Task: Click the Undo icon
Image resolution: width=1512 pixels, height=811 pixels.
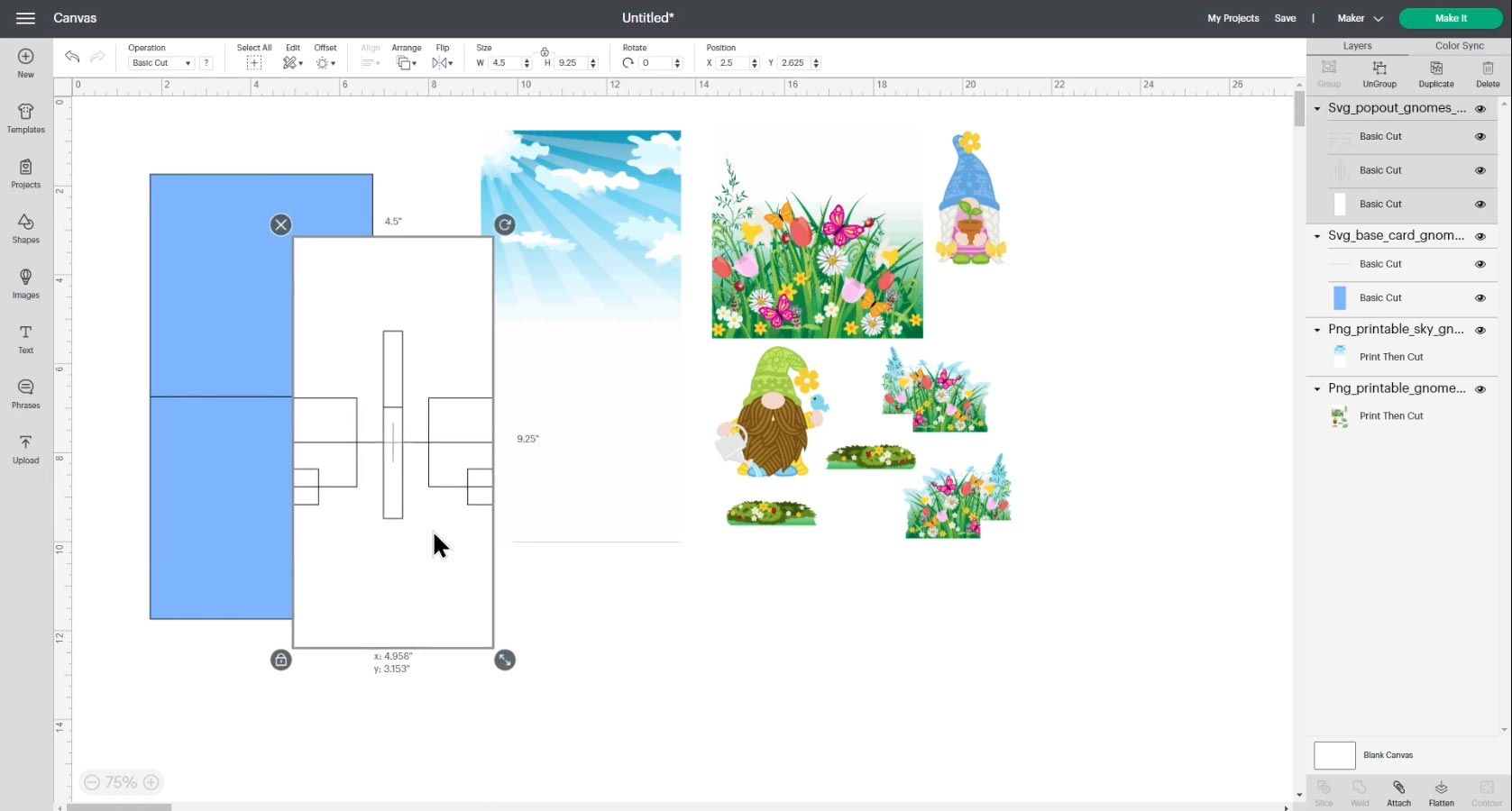Action: pyautogui.click(x=71, y=57)
